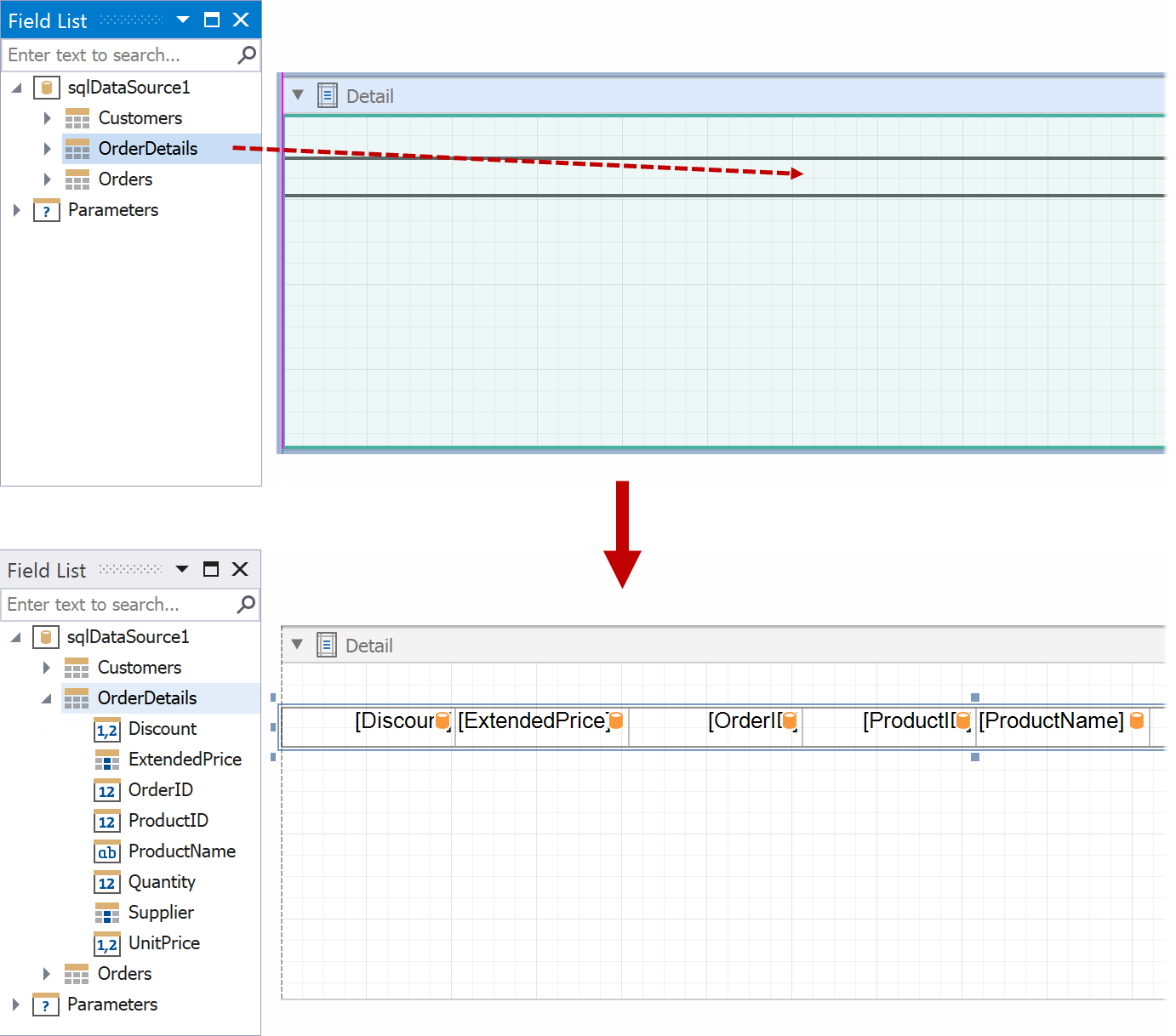Viewport: 1176px width, 1036px height.
Task: Click the Quantity integer field icon
Action: (106, 882)
